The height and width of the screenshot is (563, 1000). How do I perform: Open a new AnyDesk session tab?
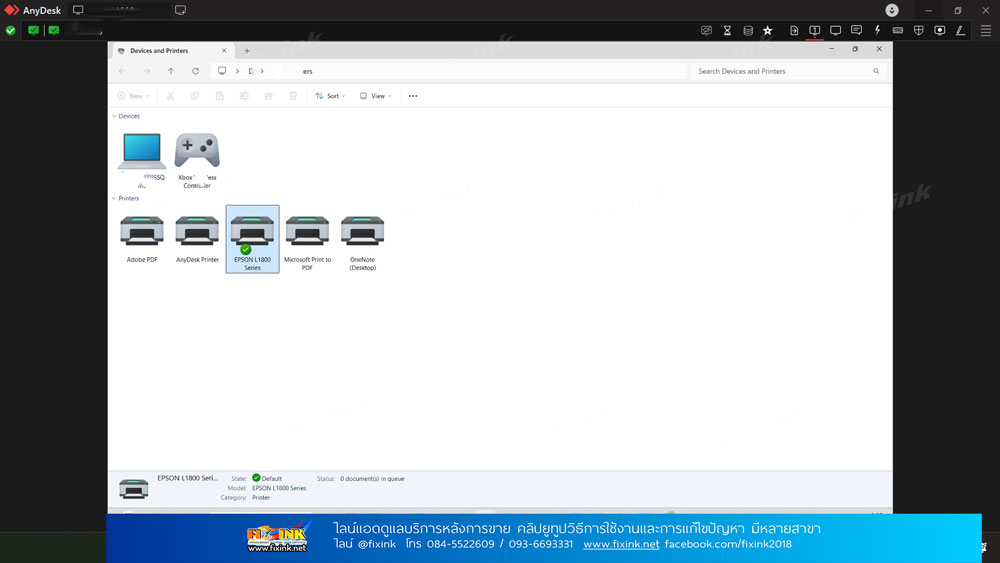(180, 10)
